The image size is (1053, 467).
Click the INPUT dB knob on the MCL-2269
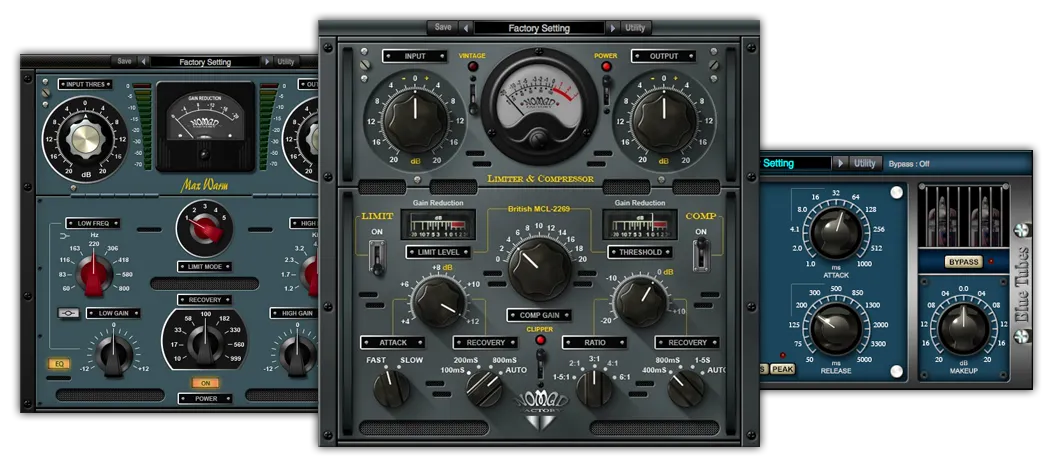(x=415, y=123)
